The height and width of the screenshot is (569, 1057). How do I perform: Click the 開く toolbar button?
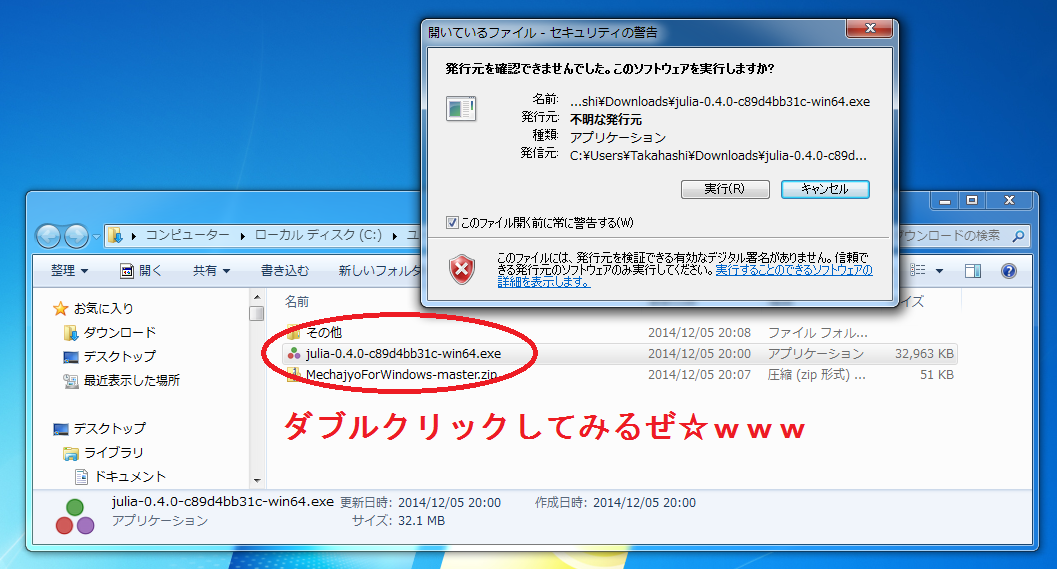click(141, 270)
